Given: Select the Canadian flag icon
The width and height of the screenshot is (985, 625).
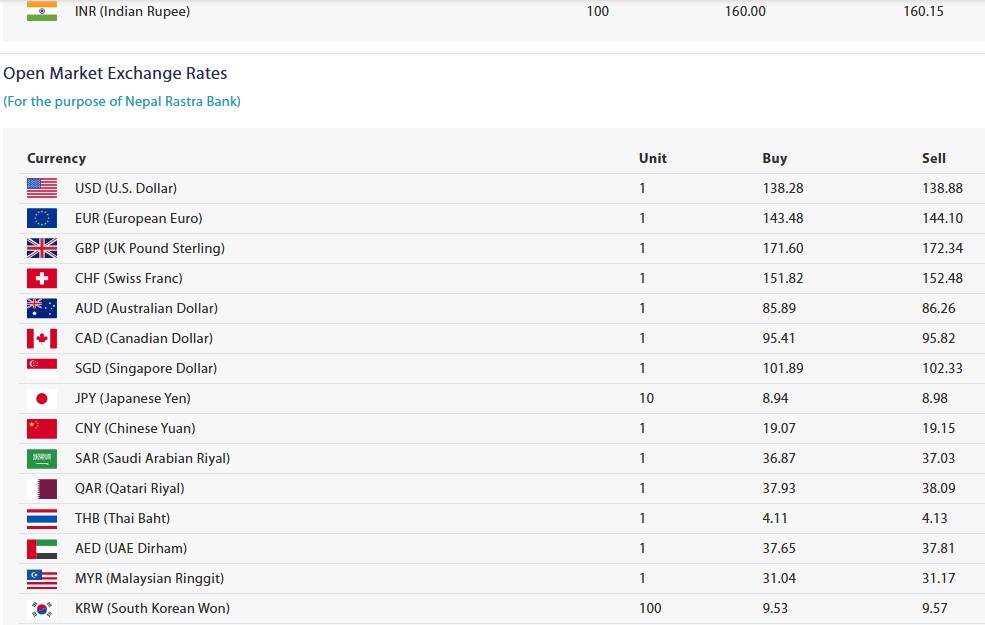Looking at the screenshot, I should (42, 338).
